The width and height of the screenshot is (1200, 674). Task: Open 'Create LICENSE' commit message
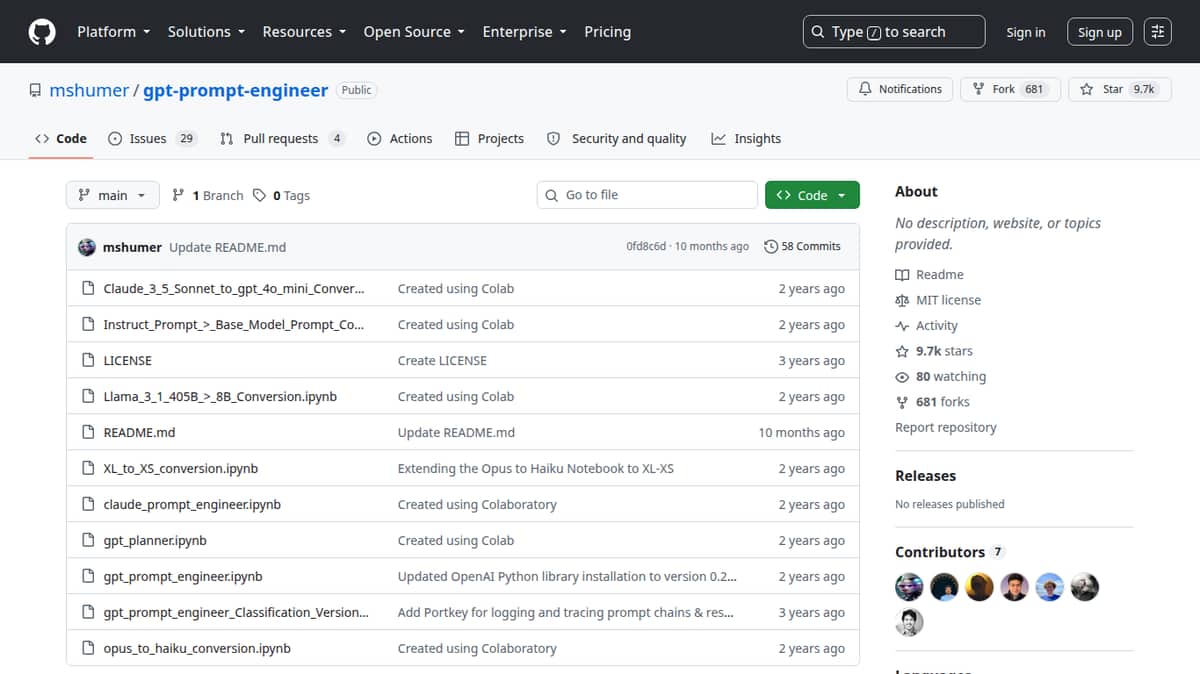(x=442, y=361)
